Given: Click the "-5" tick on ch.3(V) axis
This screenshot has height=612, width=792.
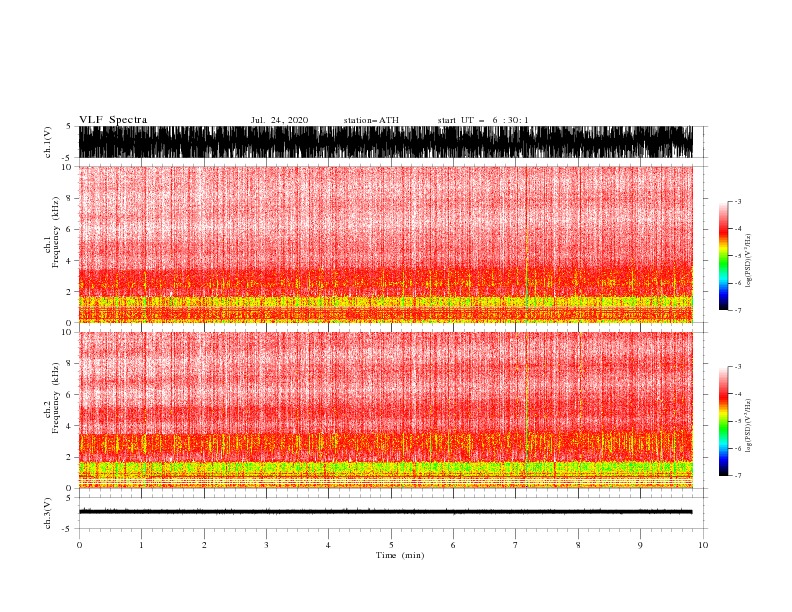Looking at the screenshot, I should click(68, 529).
